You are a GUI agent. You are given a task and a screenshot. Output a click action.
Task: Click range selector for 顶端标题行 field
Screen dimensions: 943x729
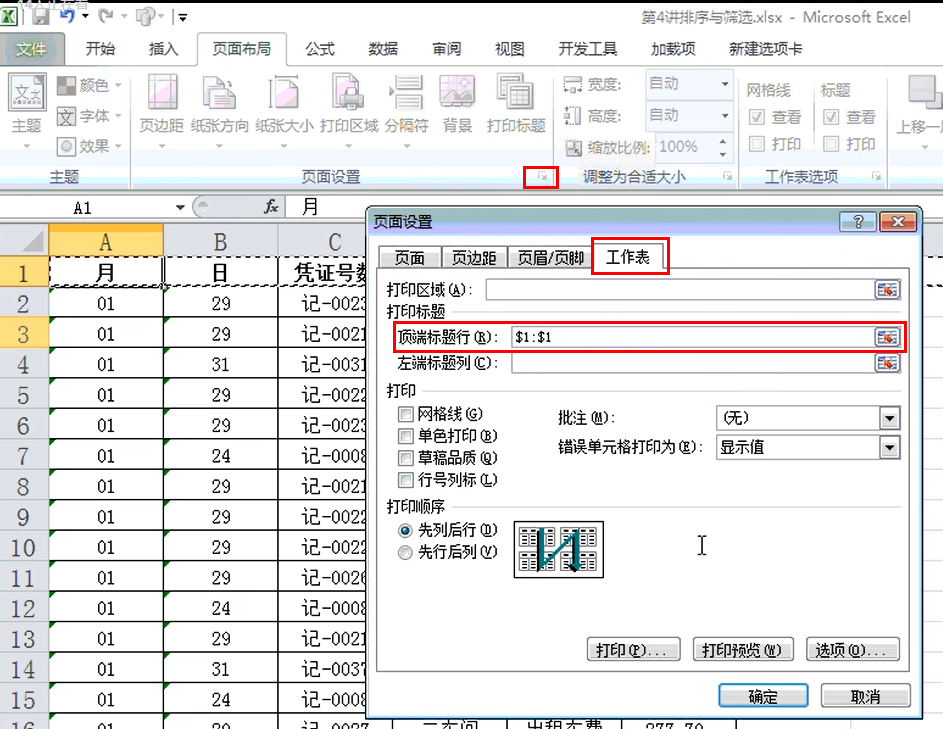tap(887, 338)
